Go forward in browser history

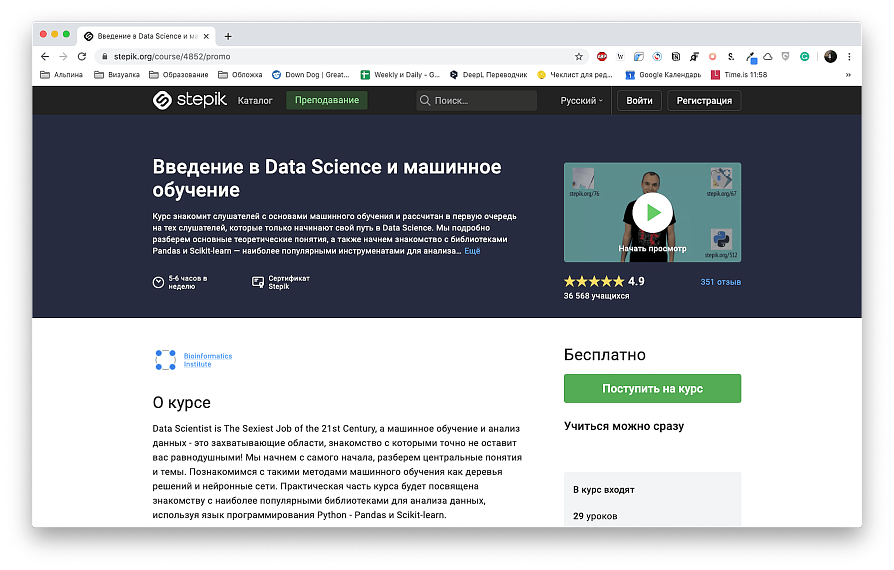point(63,56)
